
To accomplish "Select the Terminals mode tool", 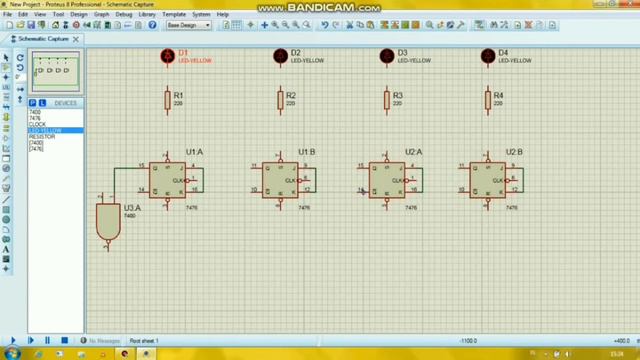I will pyautogui.click(x=6, y=128).
